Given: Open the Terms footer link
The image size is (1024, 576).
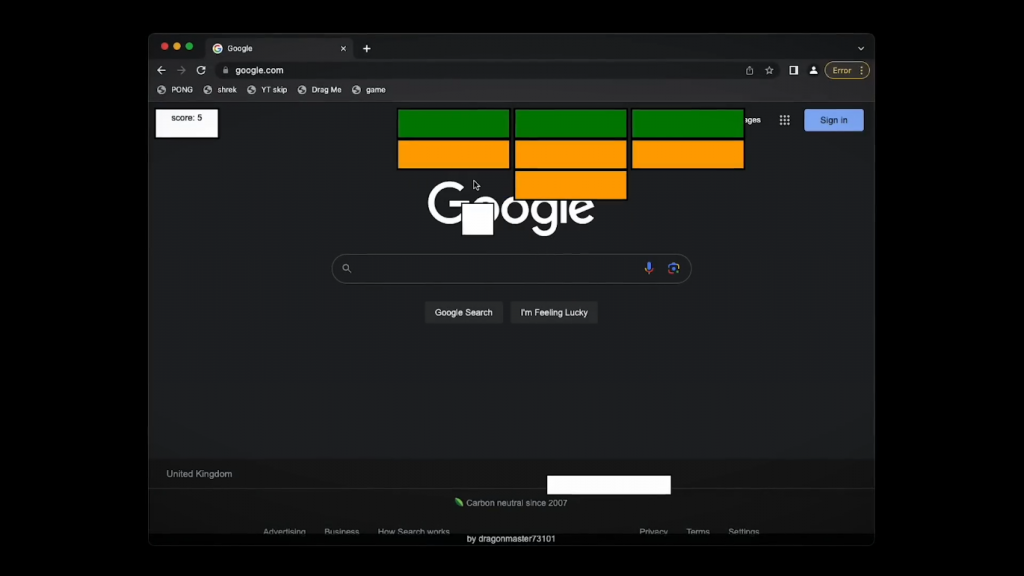Looking at the screenshot, I should (697, 531).
